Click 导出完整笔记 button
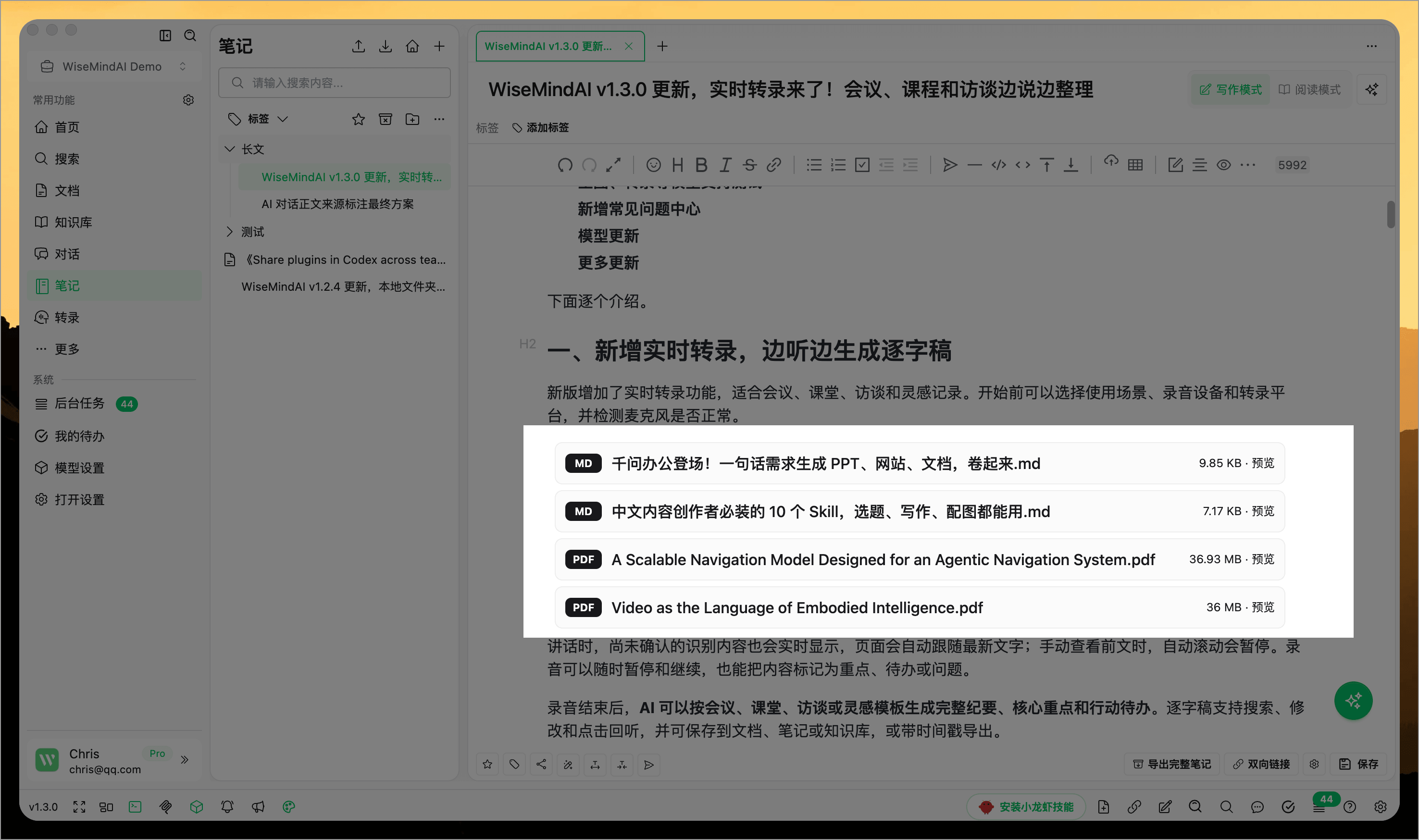The width and height of the screenshot is (1419, 840). pyautogui.click(x=1171, y=764)
